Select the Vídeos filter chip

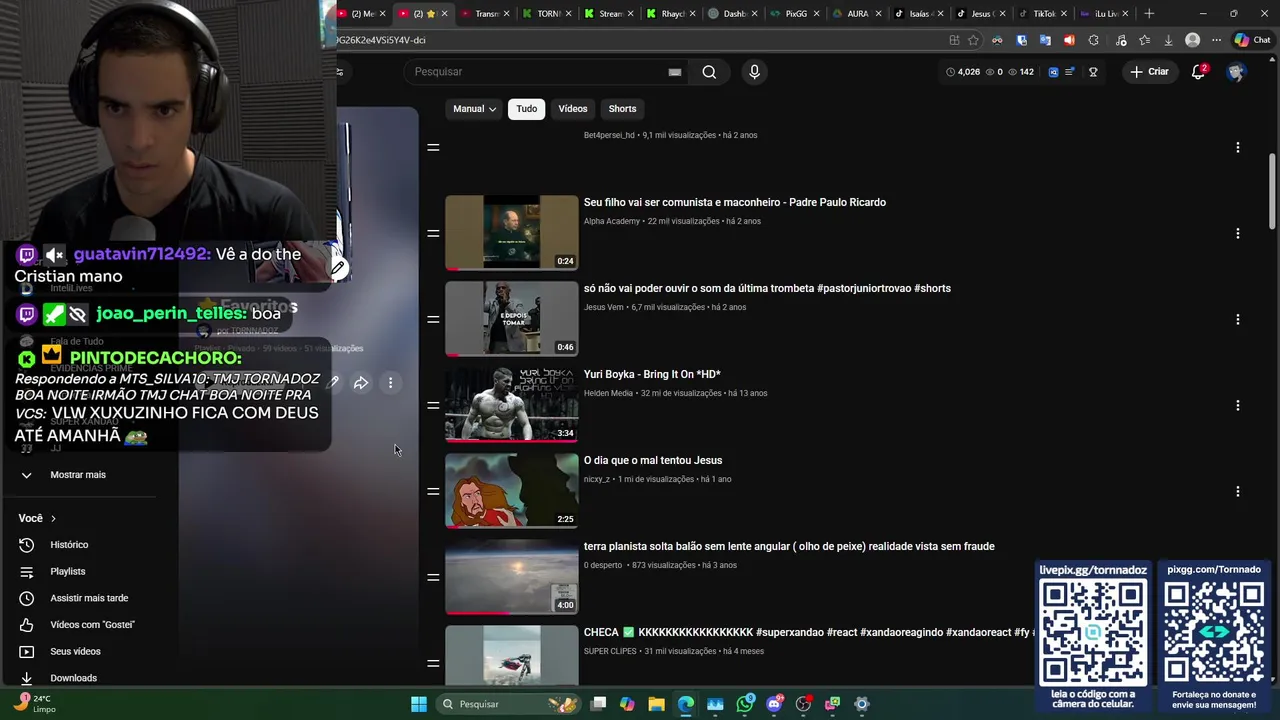pos(573,109)
